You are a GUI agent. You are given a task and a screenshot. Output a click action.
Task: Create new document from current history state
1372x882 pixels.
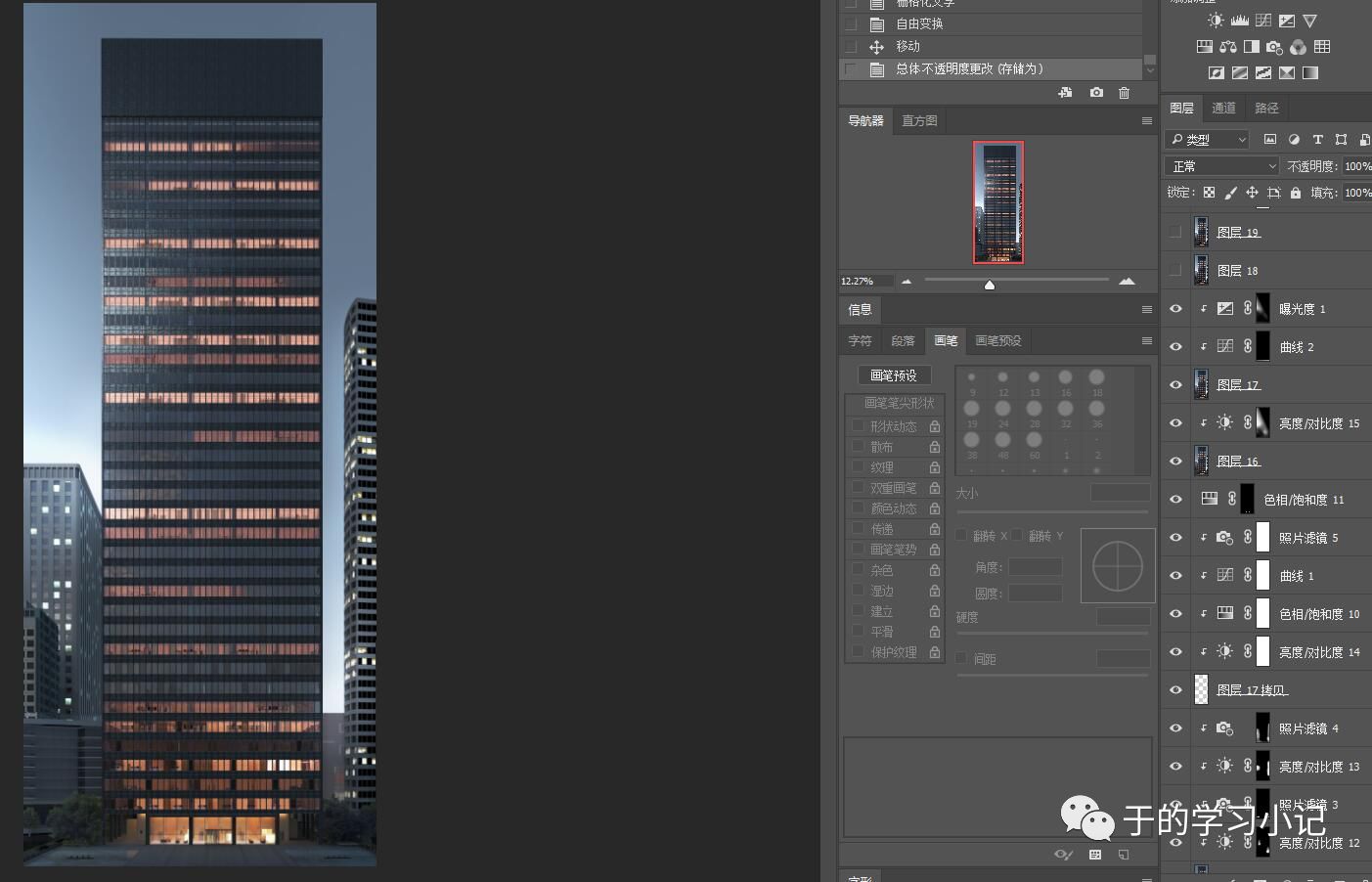[x=1066, y=92]
